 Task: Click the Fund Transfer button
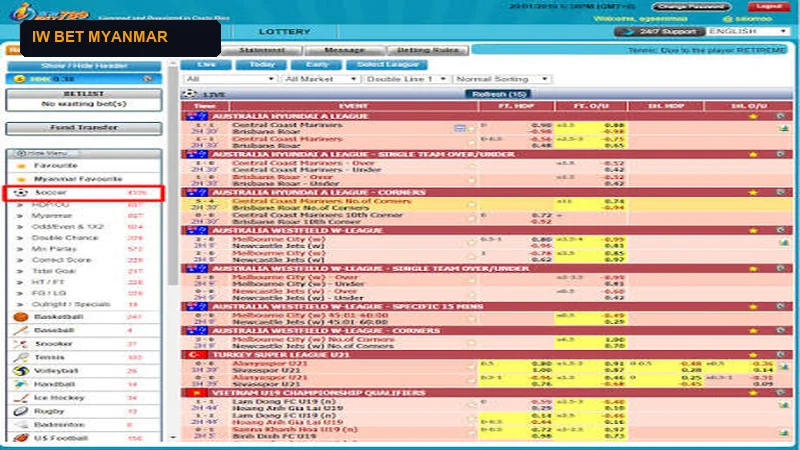click(x=84, y=128)
